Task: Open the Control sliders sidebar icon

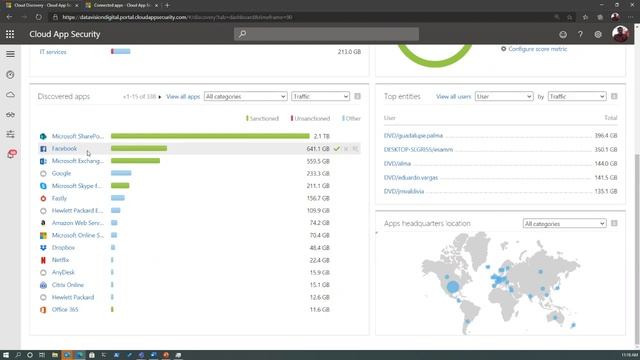Action: pyautogui.click(x=10, y=134)
